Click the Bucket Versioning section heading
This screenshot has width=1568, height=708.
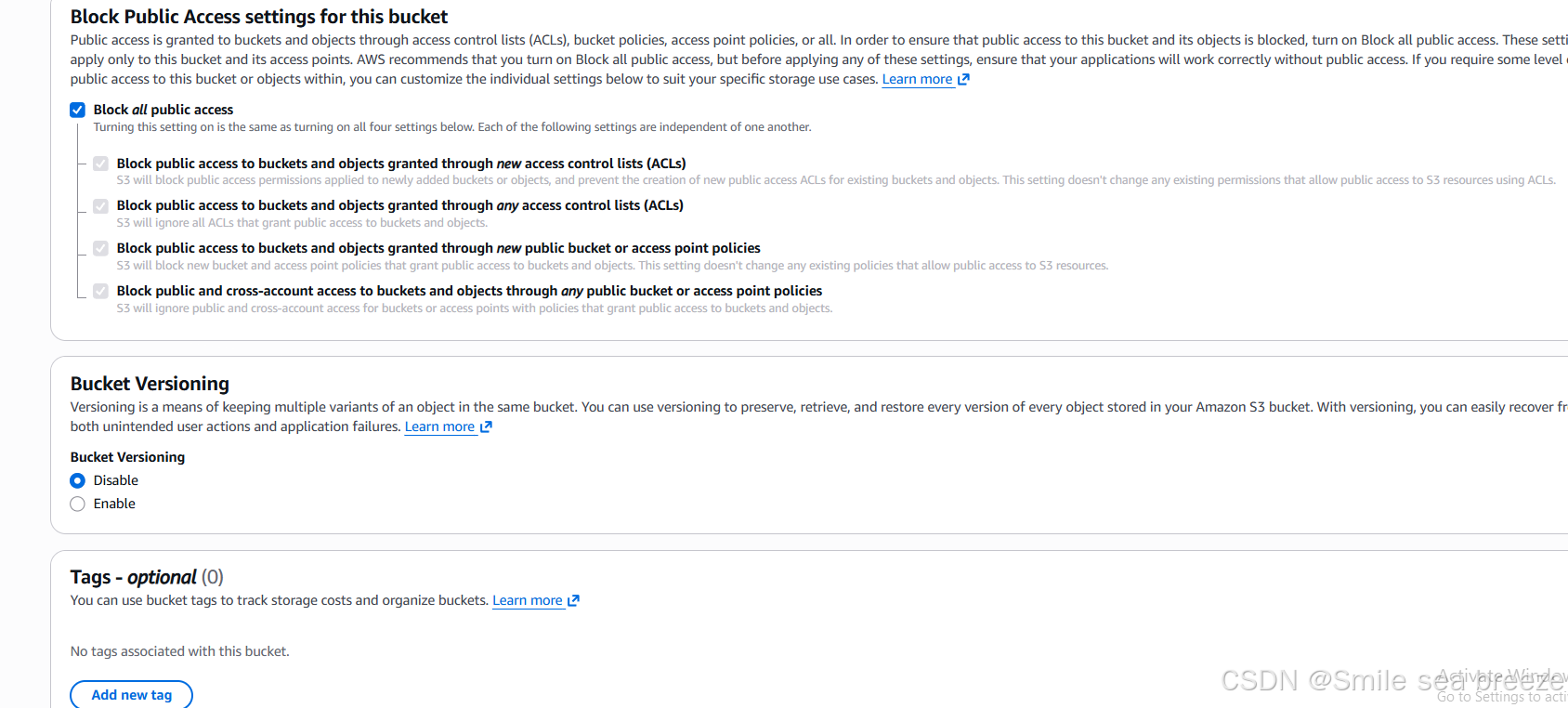(149, 383)
